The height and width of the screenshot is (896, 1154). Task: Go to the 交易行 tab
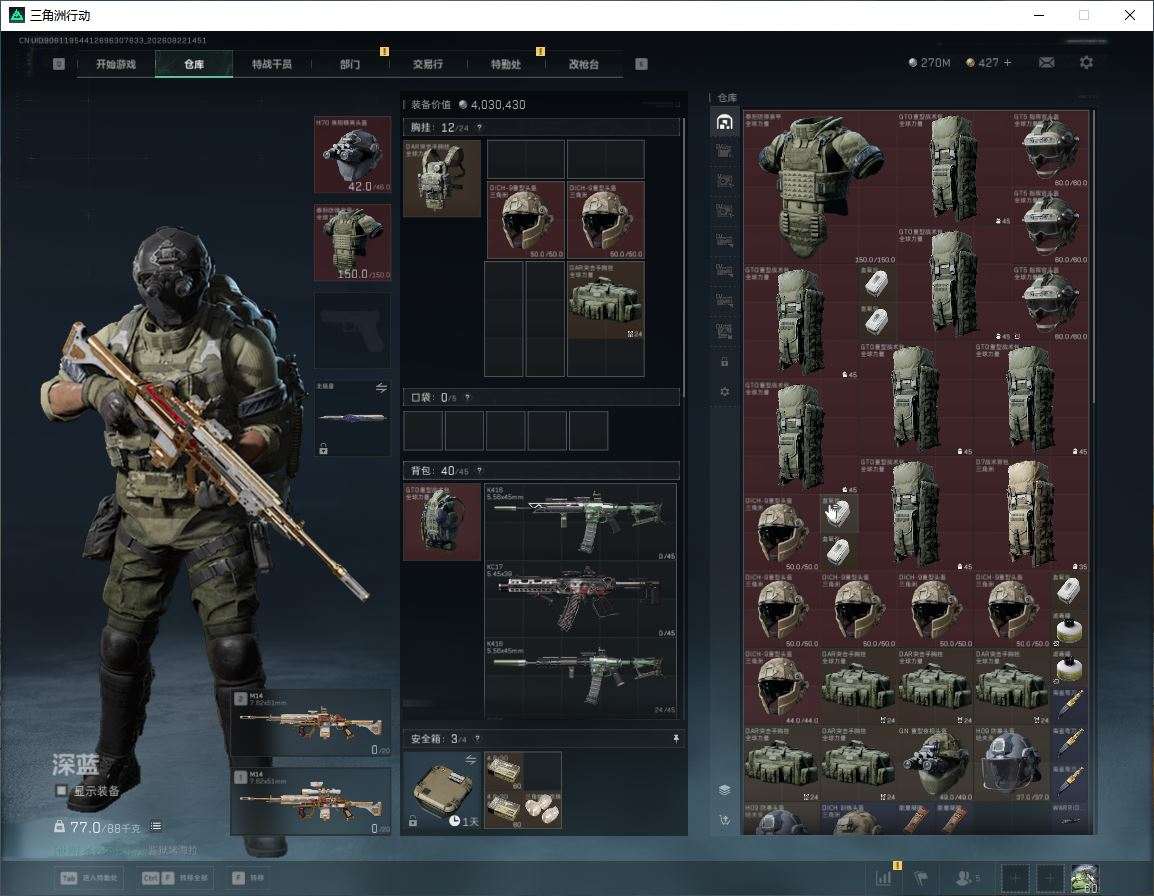(428, 64)
